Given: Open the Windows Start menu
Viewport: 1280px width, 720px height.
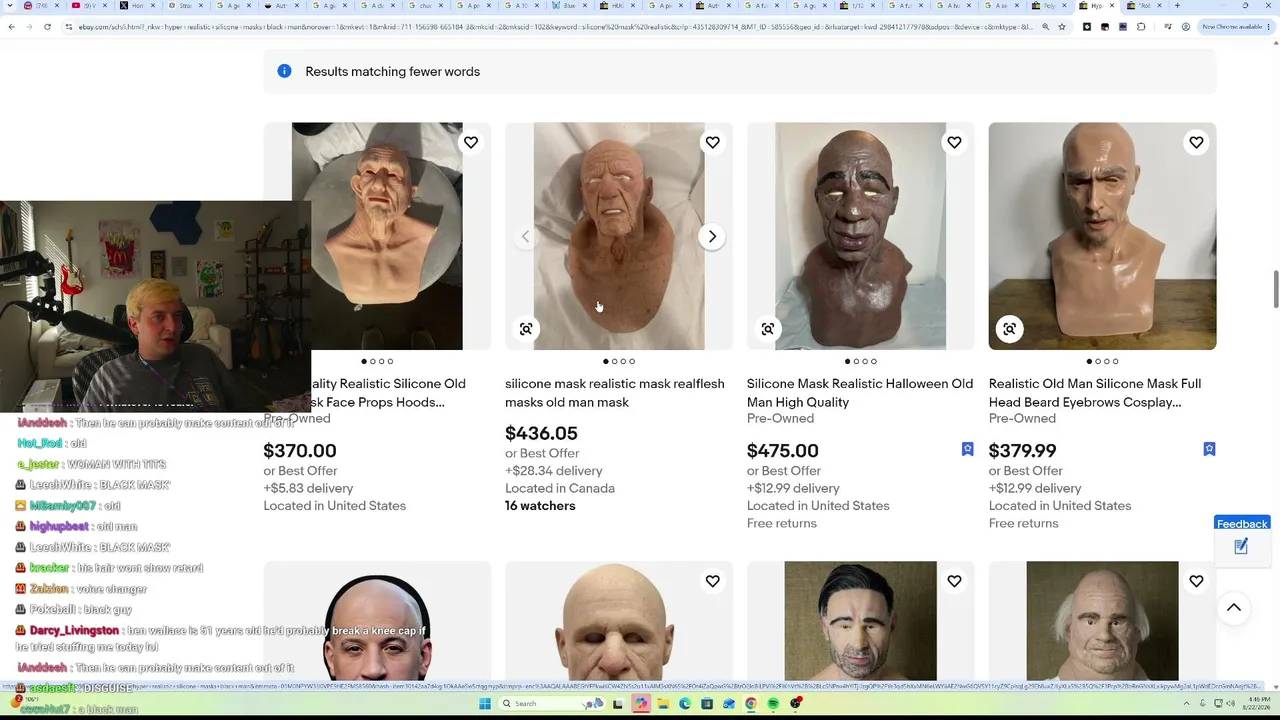Looking at the screenshot, I should (x=485, y=704).
